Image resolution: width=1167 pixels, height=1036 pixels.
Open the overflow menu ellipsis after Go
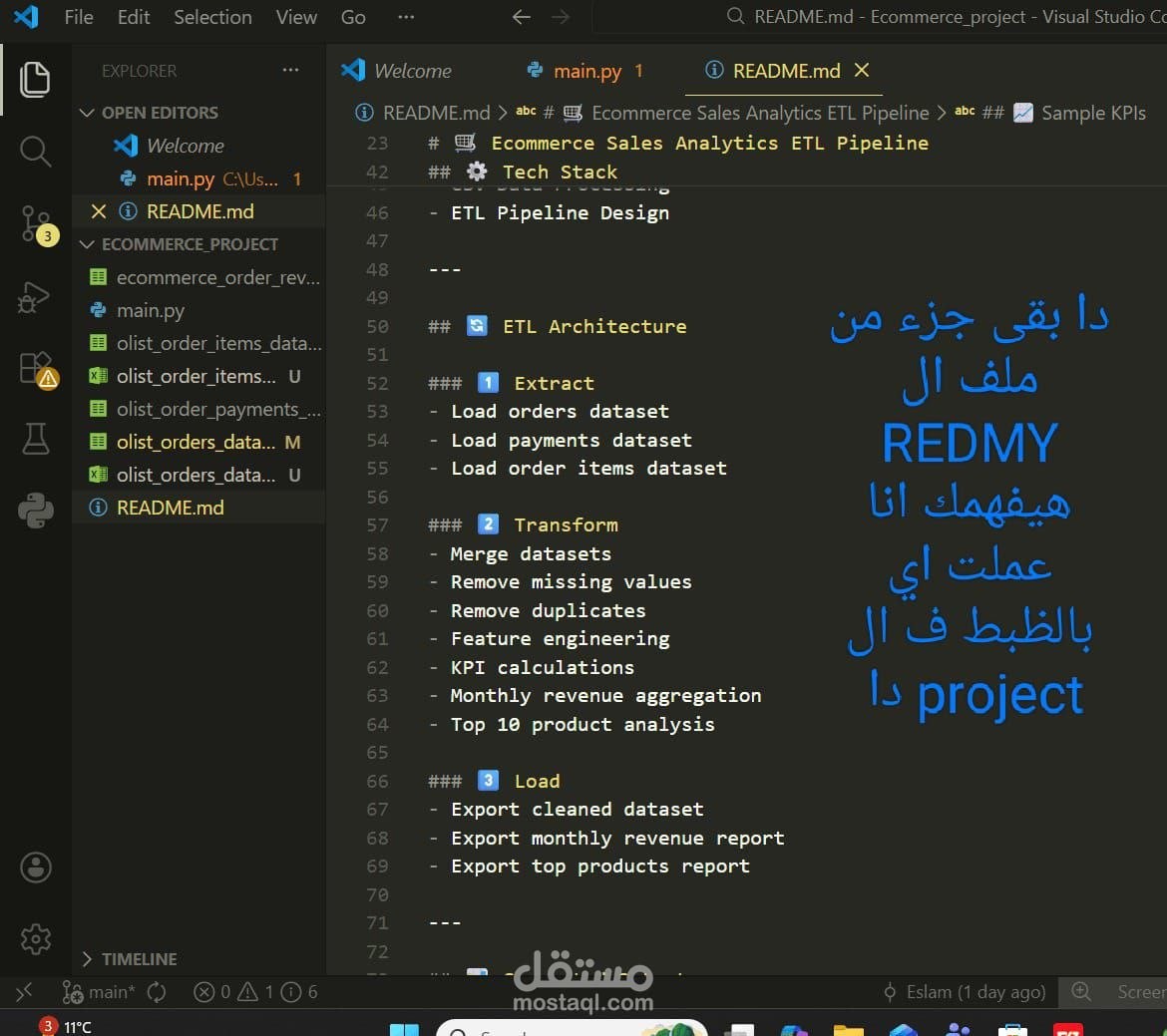click(406, 16)
